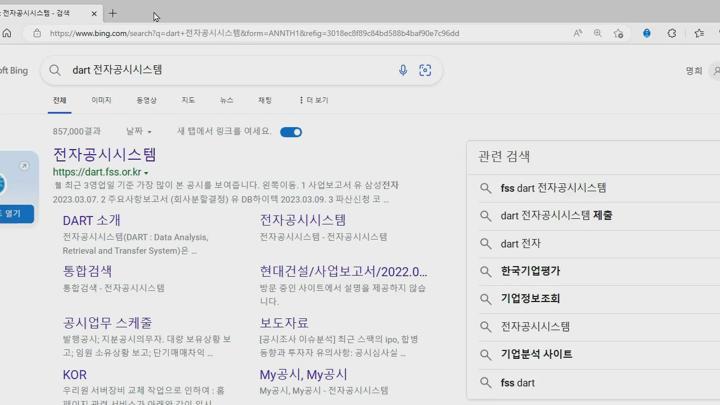
Task: Switch to the 이미지 tab
Action: [x=101, y=100]
